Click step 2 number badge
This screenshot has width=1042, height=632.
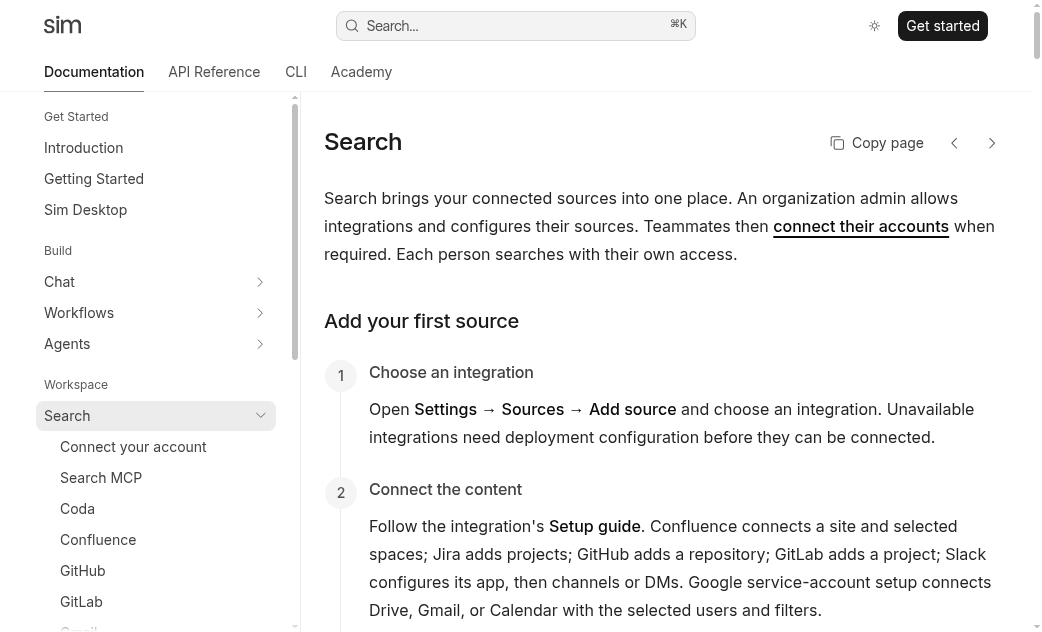click(341, 492)
